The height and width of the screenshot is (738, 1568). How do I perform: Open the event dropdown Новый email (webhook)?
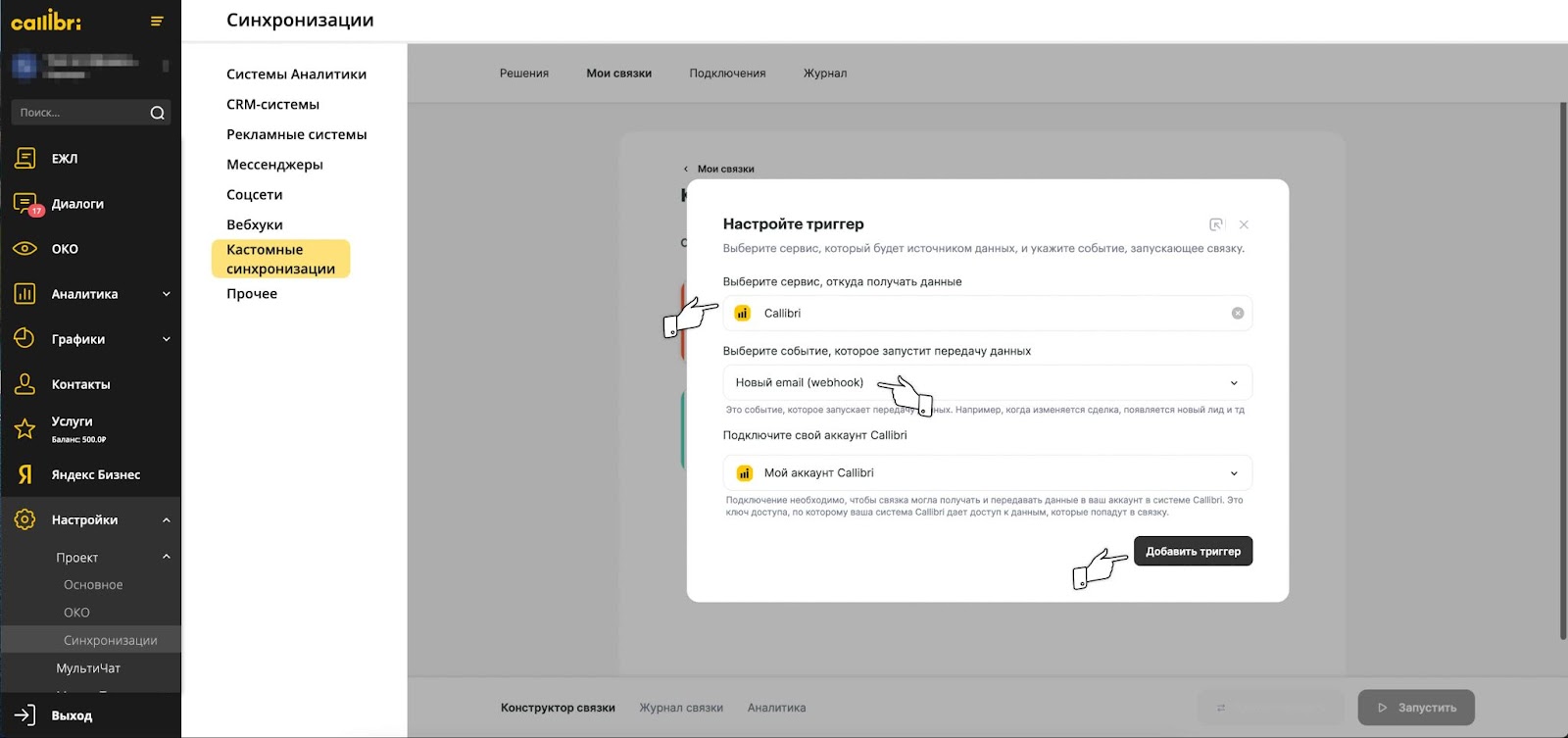[x=988, y=382]
